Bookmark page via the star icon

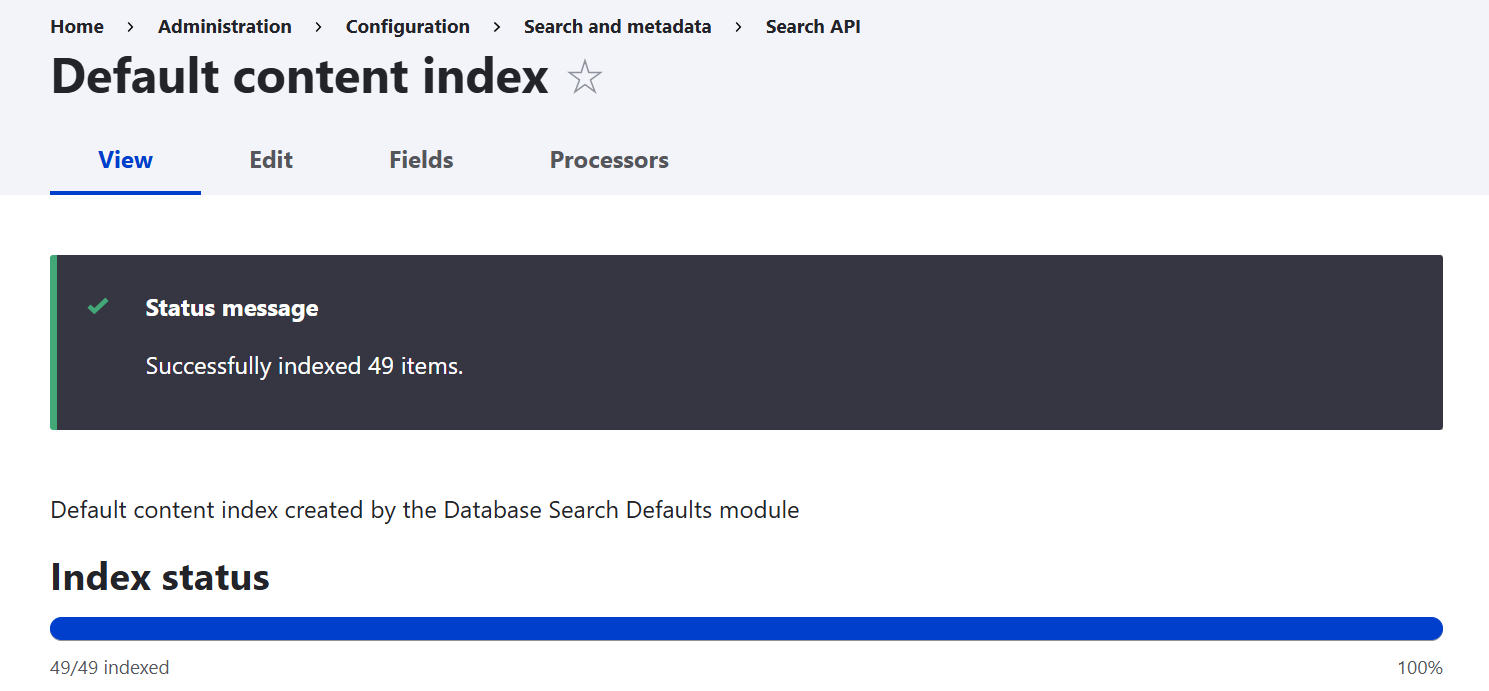point(584,76)
